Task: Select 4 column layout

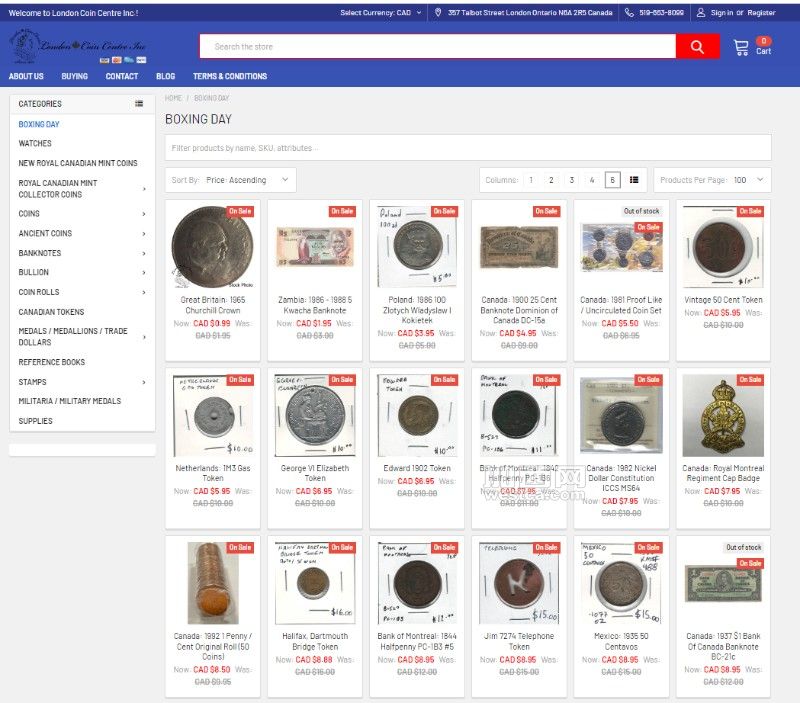Action: (592, 180)
